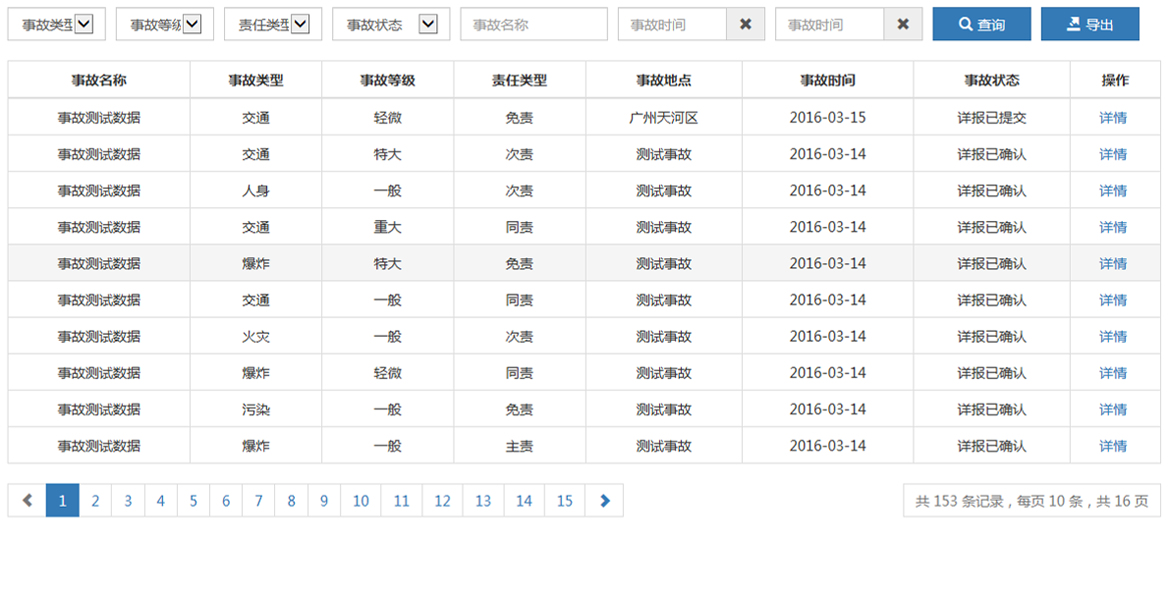Go to page 5
This screenshot has height=600, width=1170.
click(193, 500)
